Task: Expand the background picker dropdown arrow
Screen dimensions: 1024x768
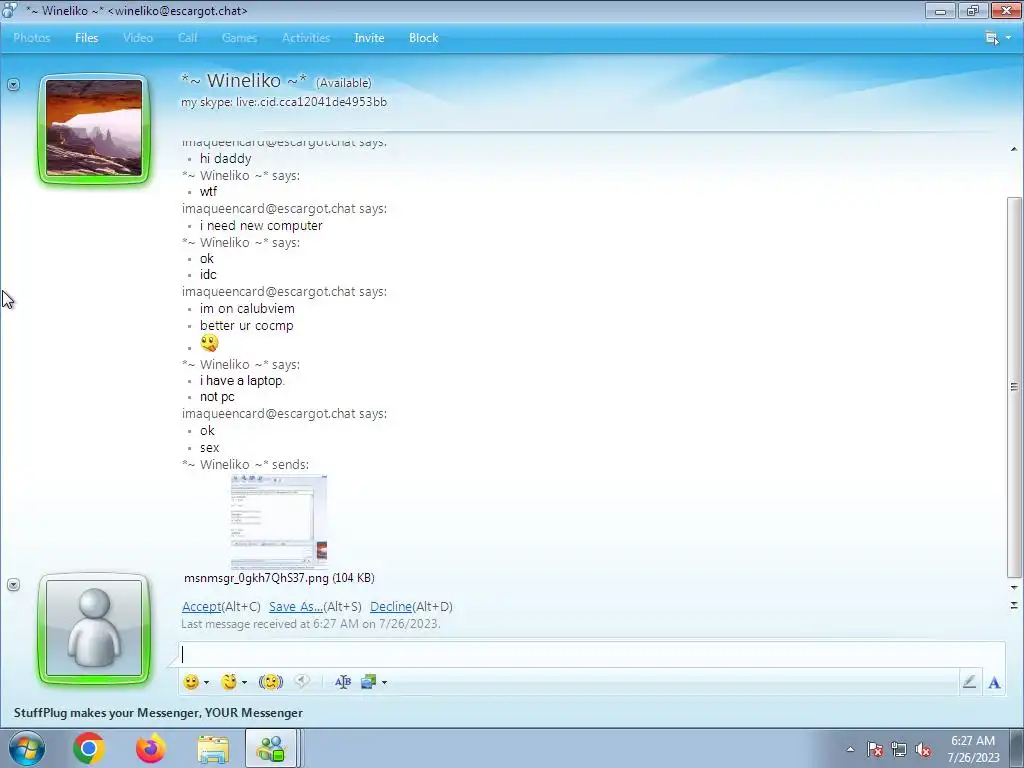Action: (x=385, y=682)
